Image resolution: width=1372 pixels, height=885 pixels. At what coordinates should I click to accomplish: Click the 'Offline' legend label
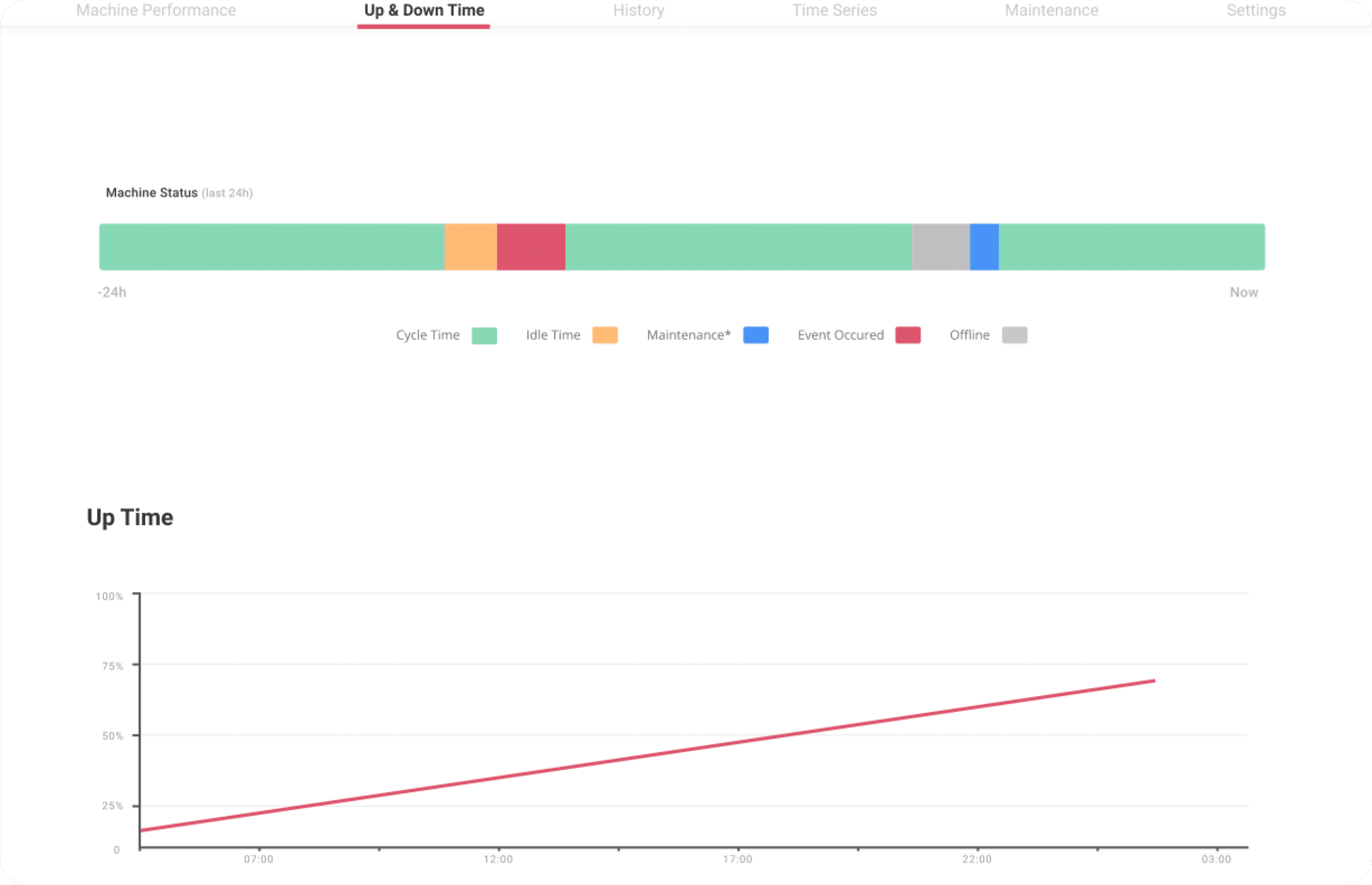tap(970, 335)
